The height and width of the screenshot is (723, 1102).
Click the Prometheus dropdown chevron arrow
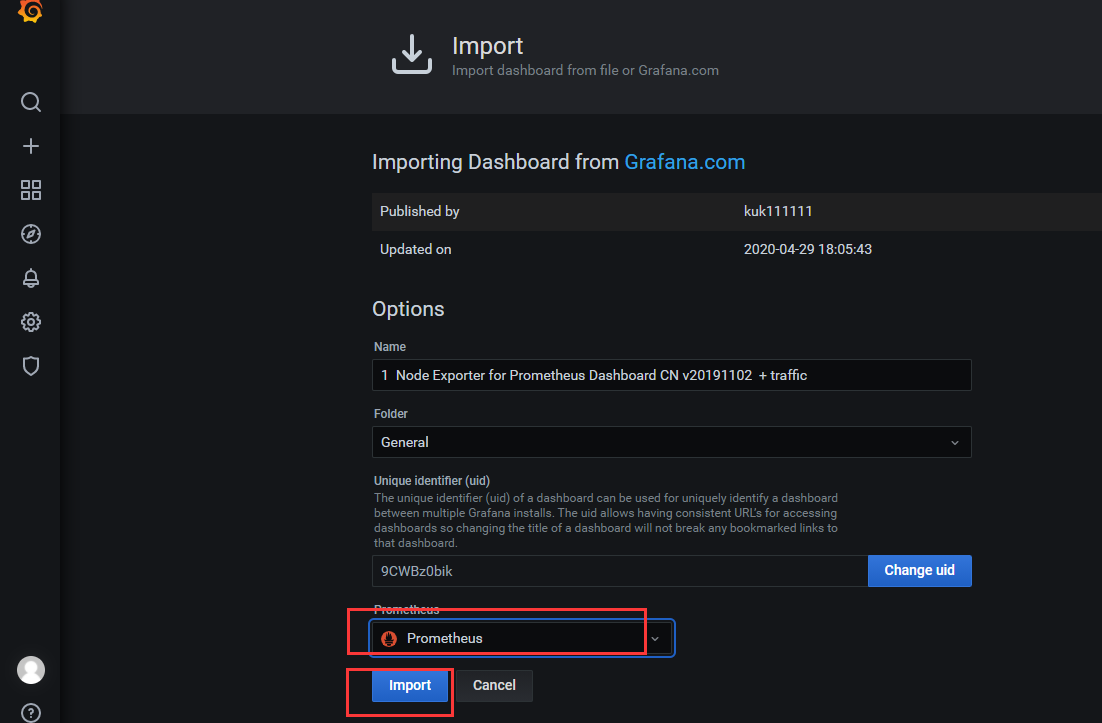655,639
